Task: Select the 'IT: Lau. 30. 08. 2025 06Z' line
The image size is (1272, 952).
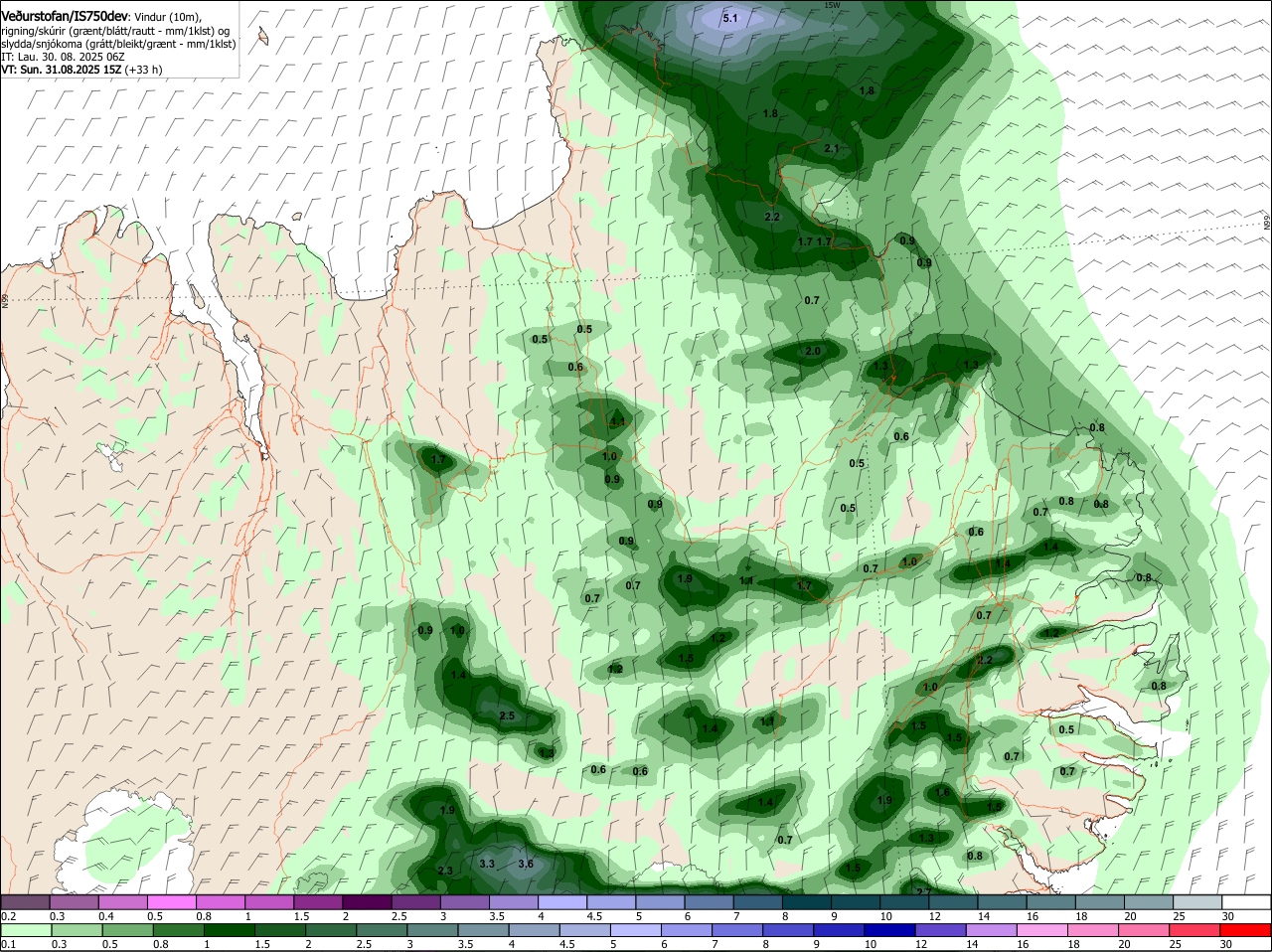Action: tap(63, 57)
